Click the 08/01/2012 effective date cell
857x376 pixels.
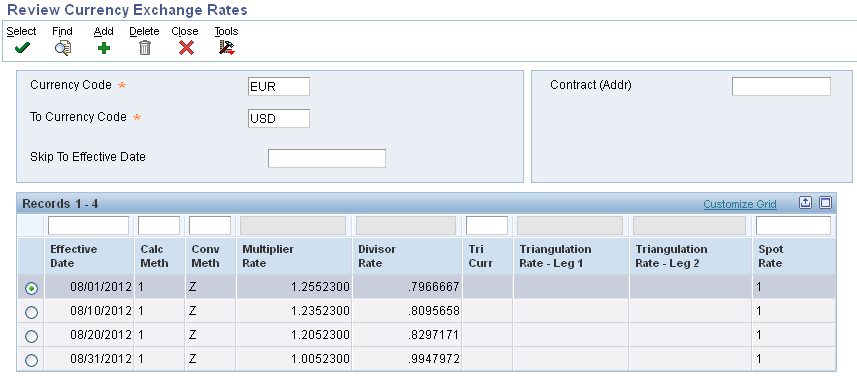click(90, 286)
